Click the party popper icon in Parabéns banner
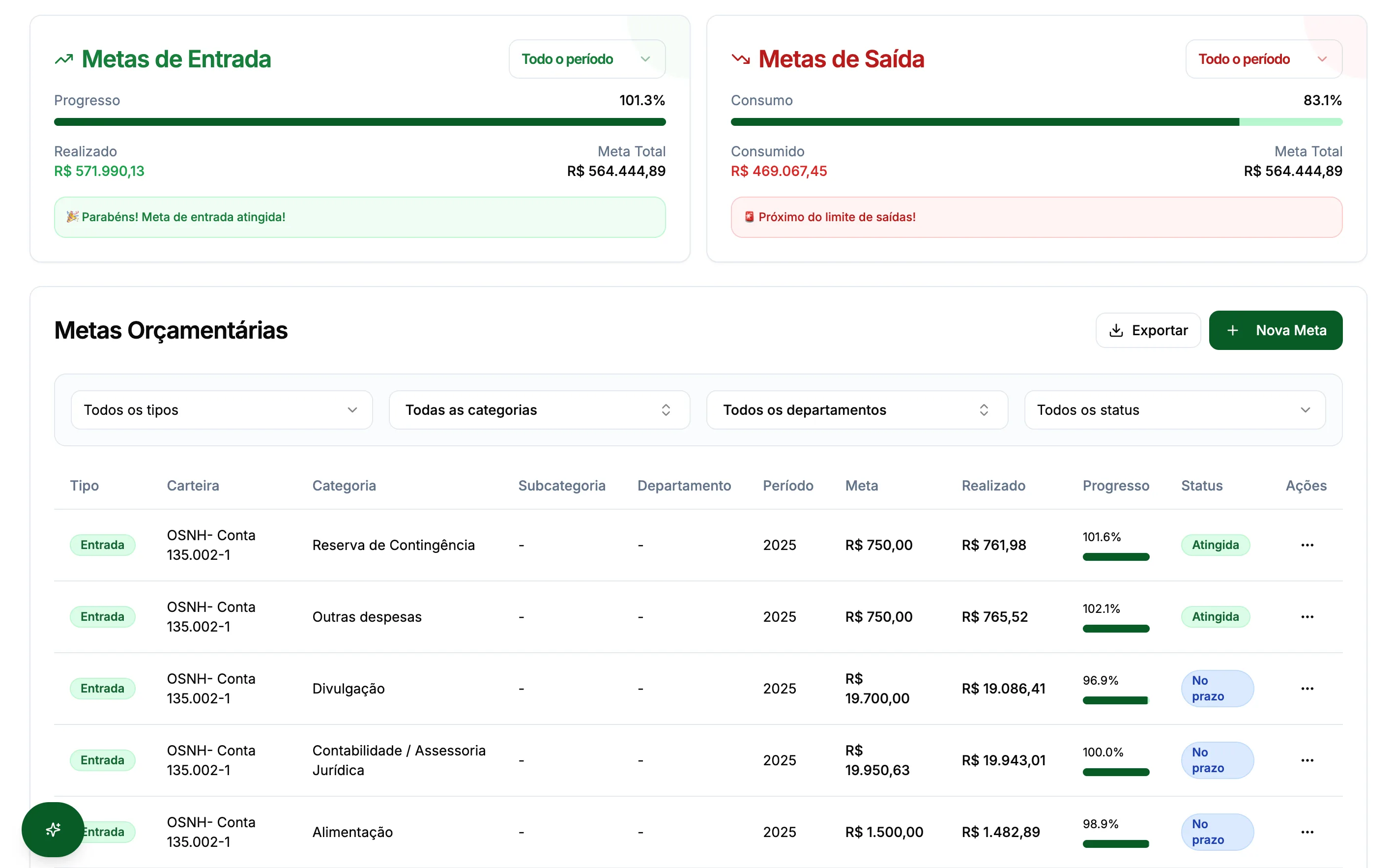 72,216
